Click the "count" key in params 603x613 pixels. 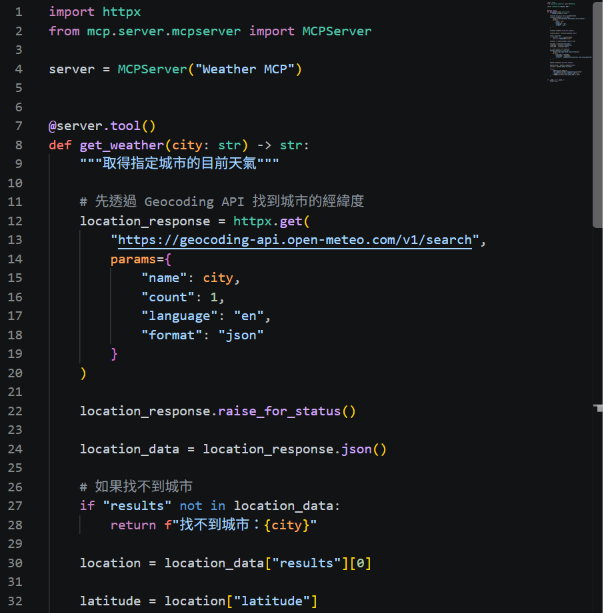[x=168, y=297]
